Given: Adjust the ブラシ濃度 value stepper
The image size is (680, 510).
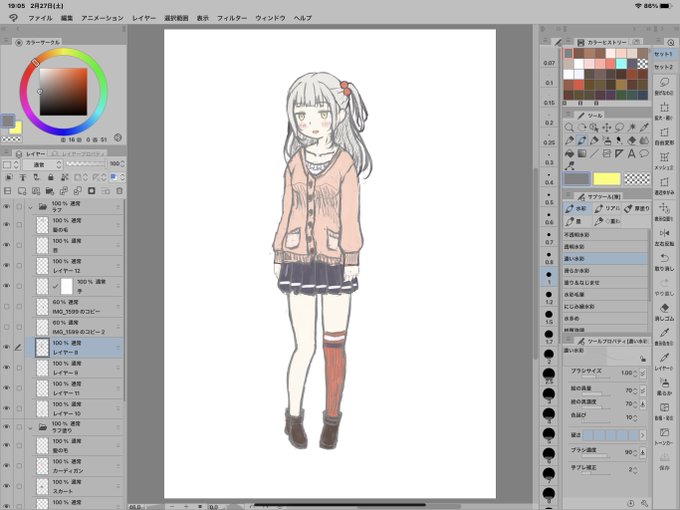Looking at the screenshot, I should (635, 452).
